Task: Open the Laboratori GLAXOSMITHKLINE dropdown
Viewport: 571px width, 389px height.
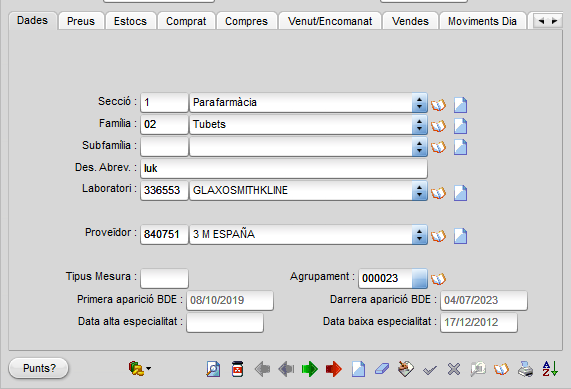Action: tap(420, 190)
